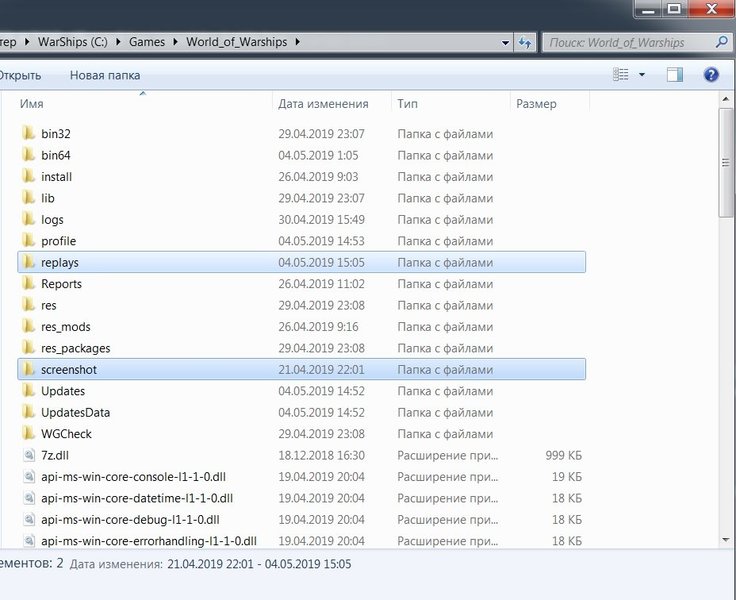Click the res_packages folder icon

point(29,348)
